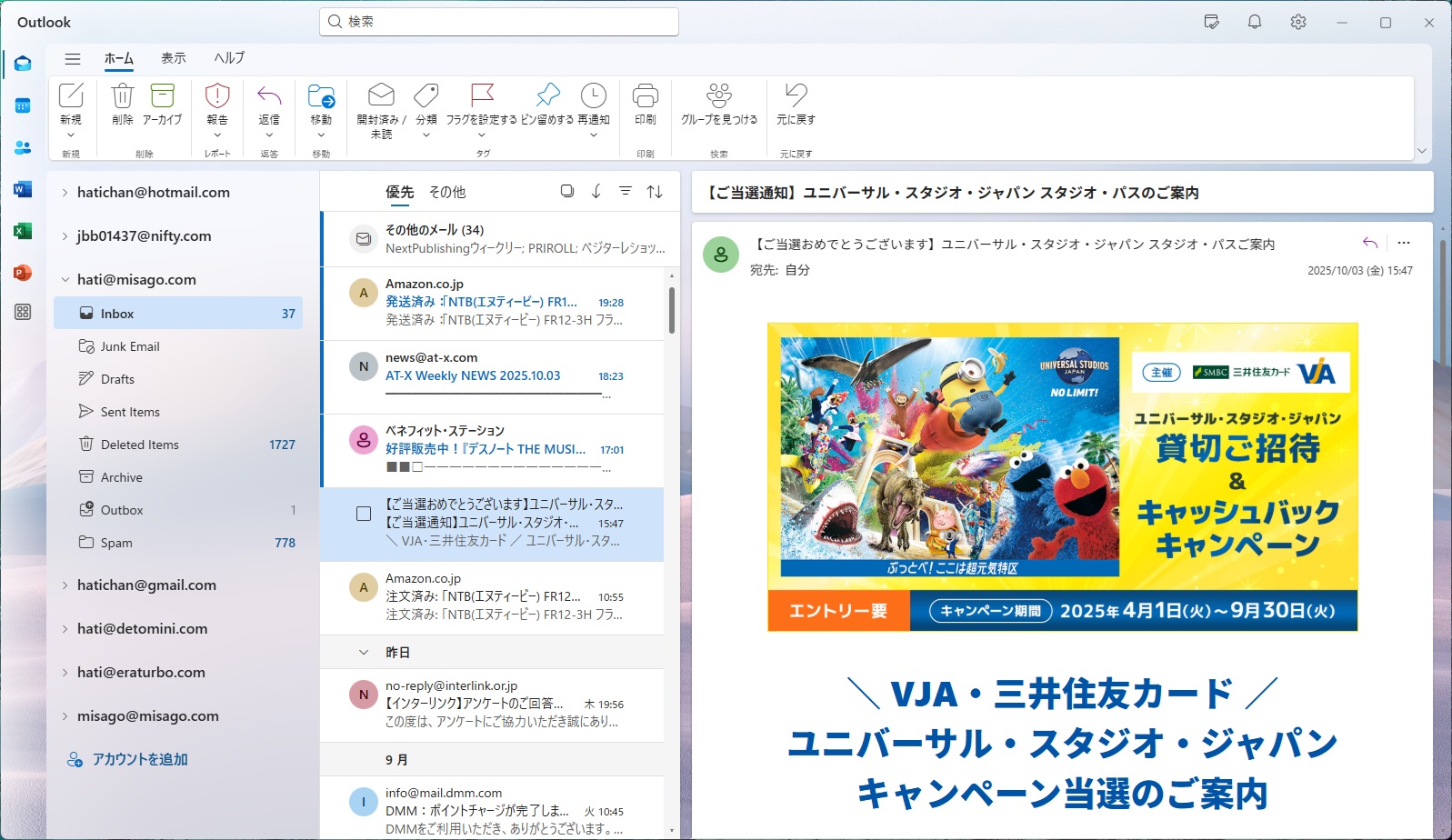Tick the checkbox on selected ユニバーサル email

tap(364, 514)
